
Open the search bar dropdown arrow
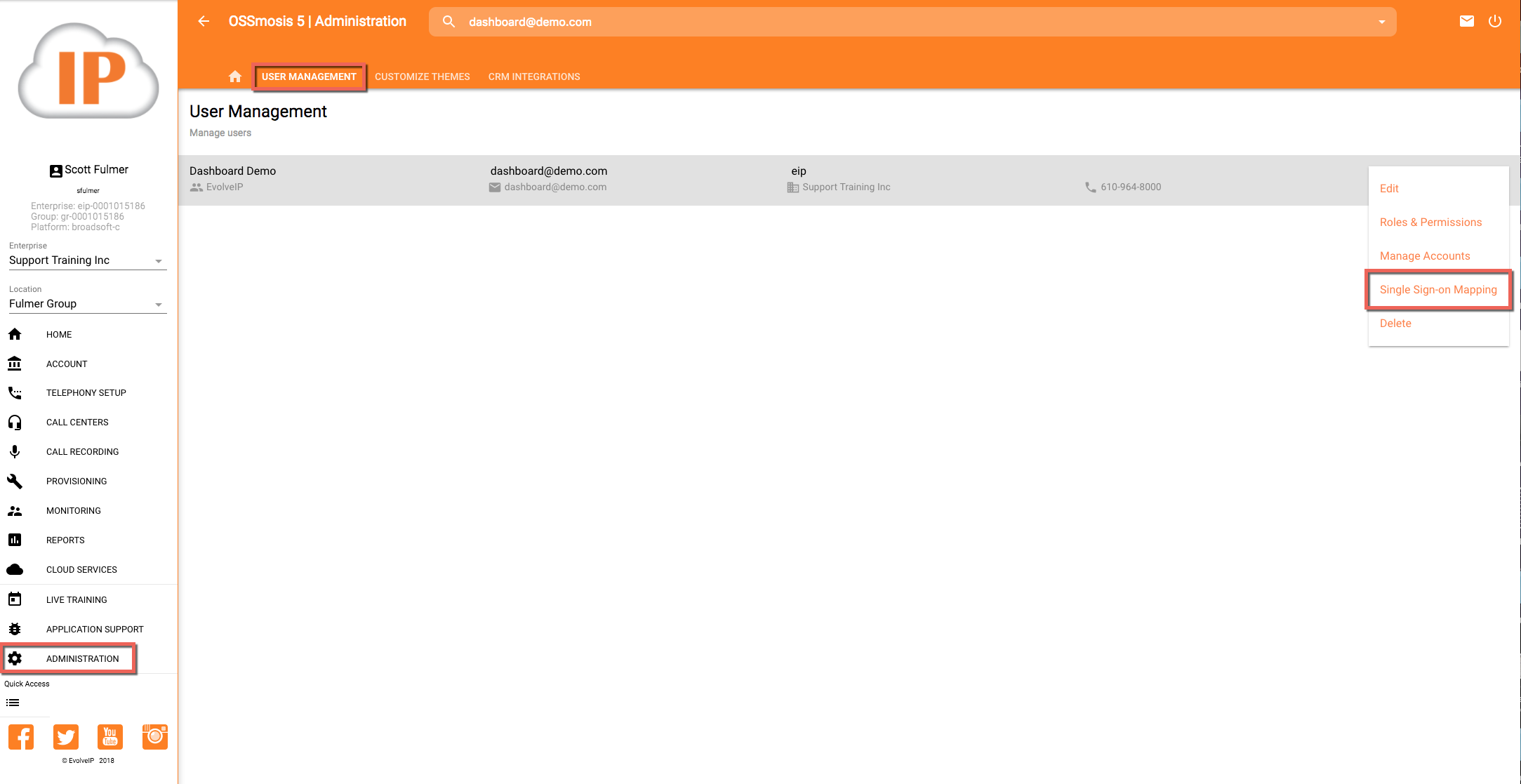tap(1381, 22)
